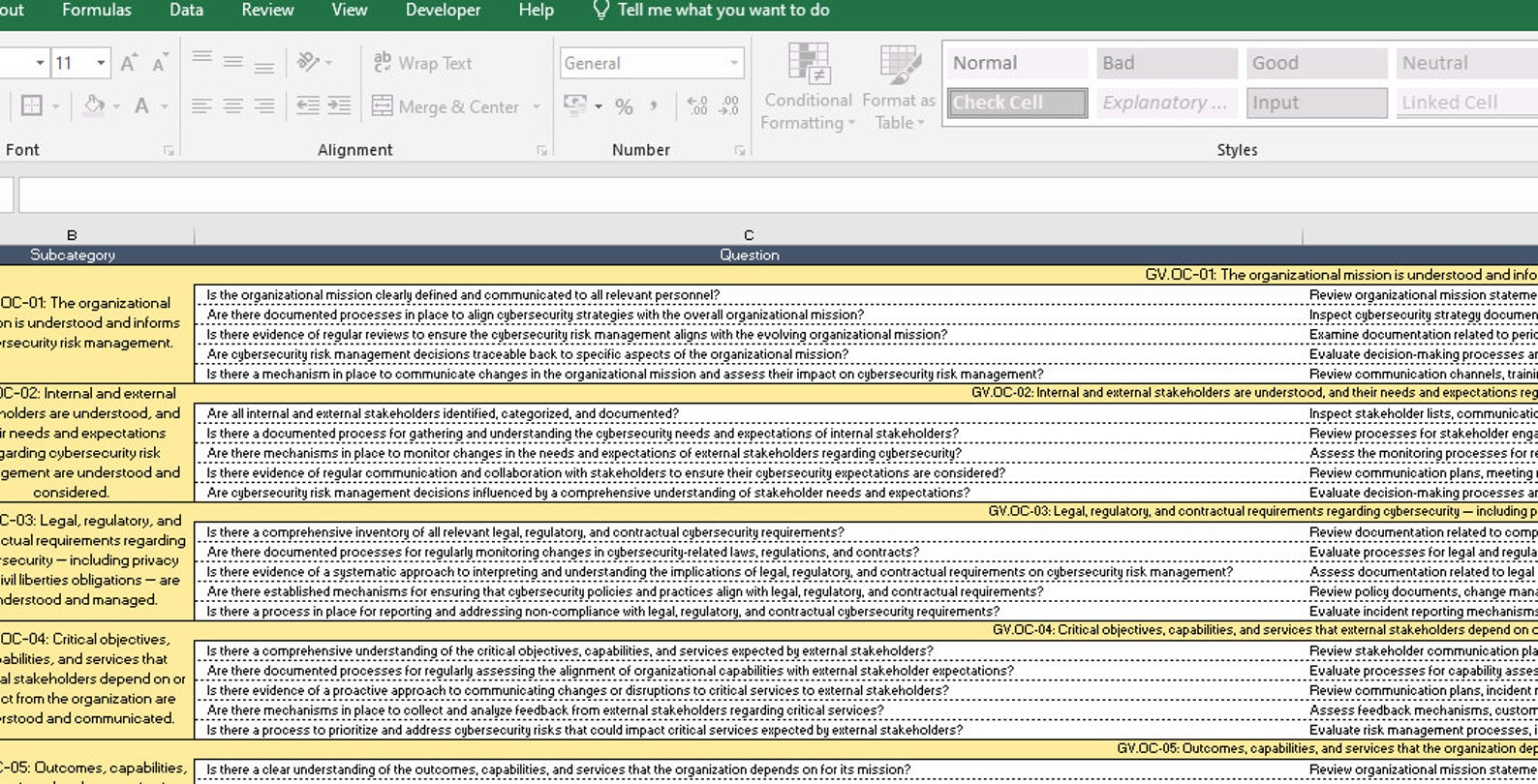Click the Increase Font Size icon
The image size is (1538, 784).
pos(129,63)
